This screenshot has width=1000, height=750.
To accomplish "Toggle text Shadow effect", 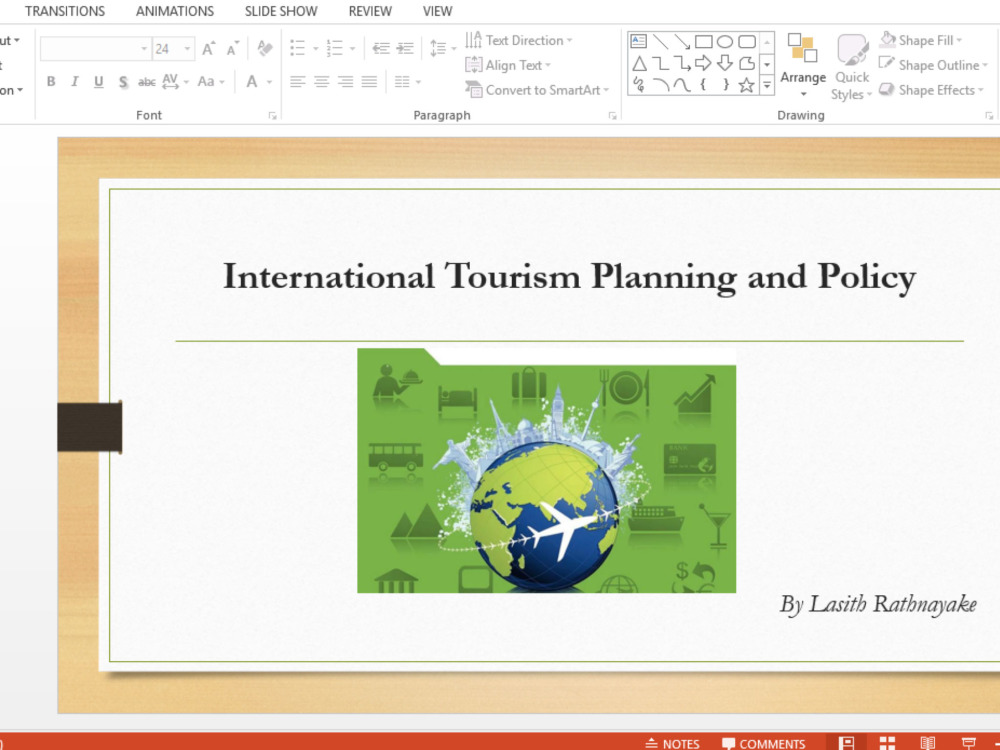I will 123,82.
